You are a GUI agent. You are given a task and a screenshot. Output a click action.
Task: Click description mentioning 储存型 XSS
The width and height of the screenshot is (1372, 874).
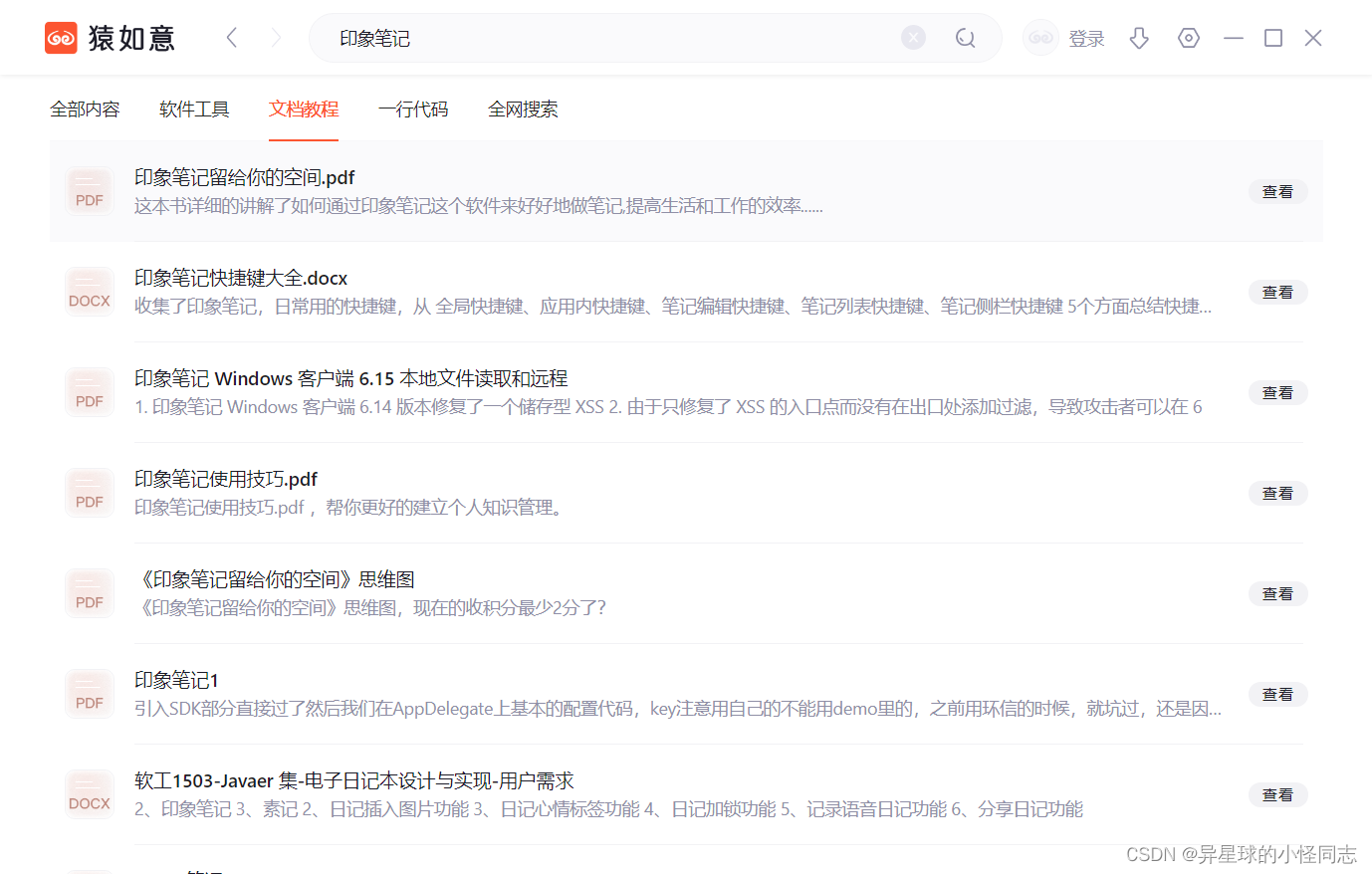pos(668,407)
